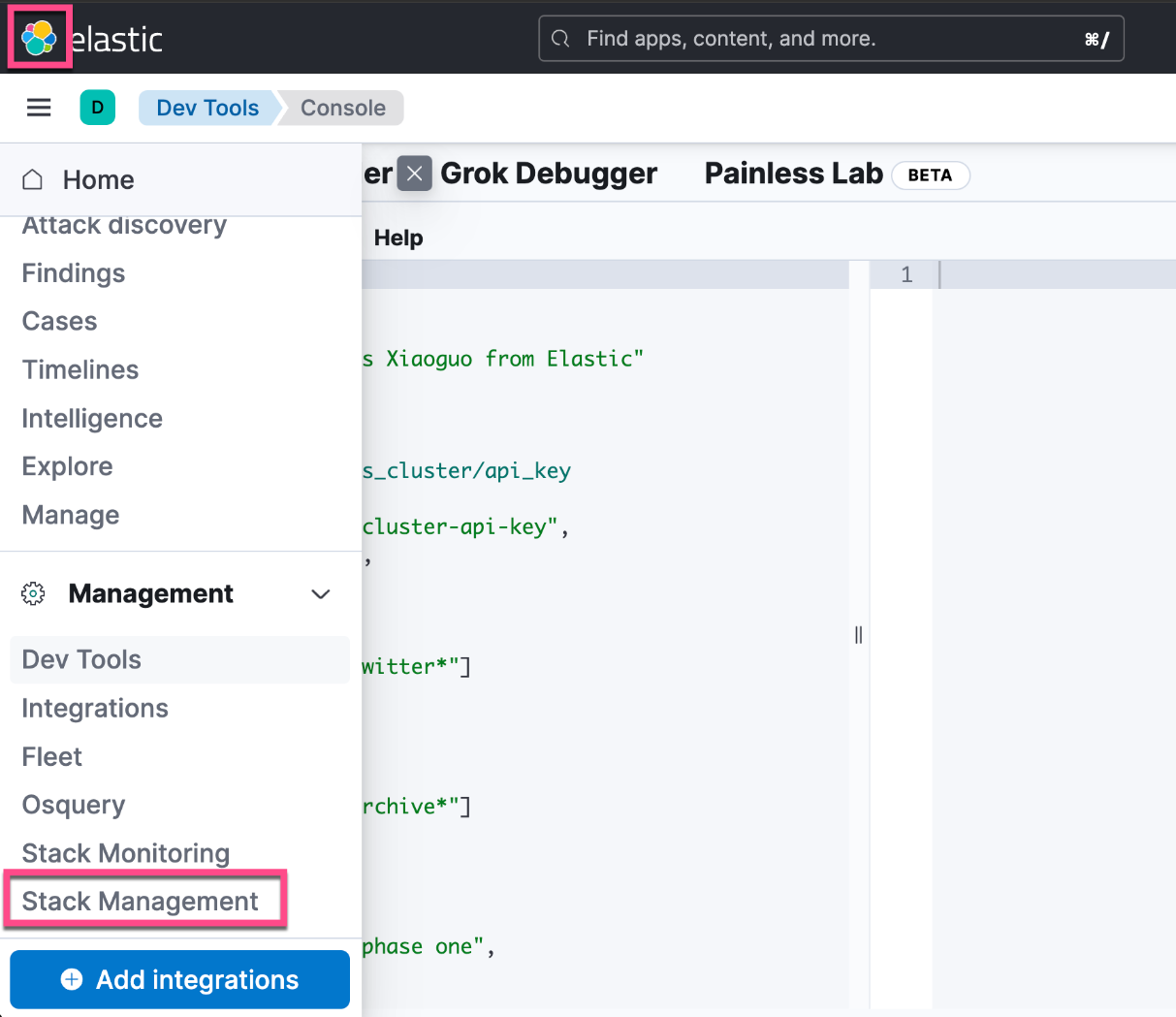Click the plus icon on Add integrations

(x=72, y=979)
